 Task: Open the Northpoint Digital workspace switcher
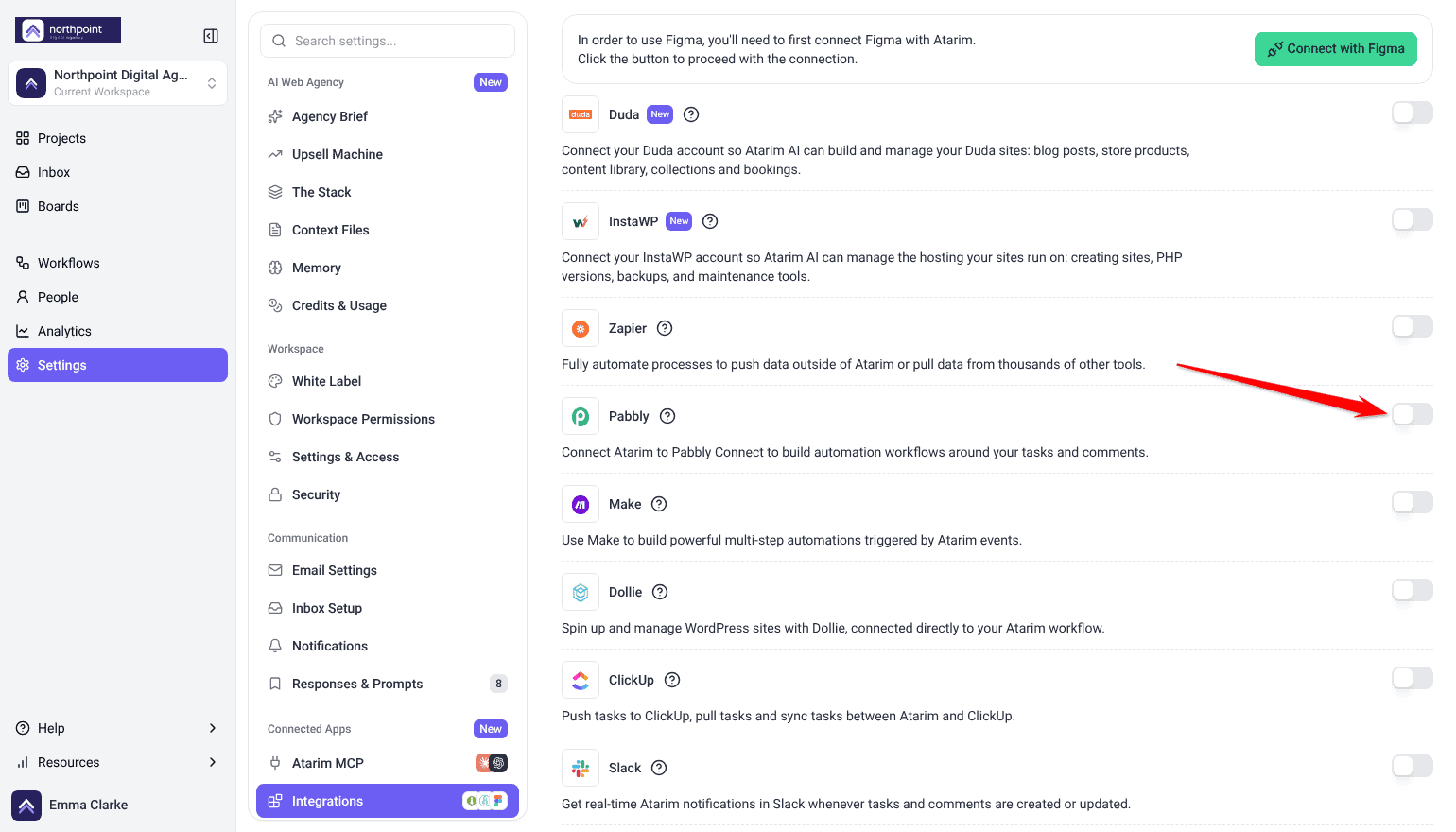coord(117,83)
